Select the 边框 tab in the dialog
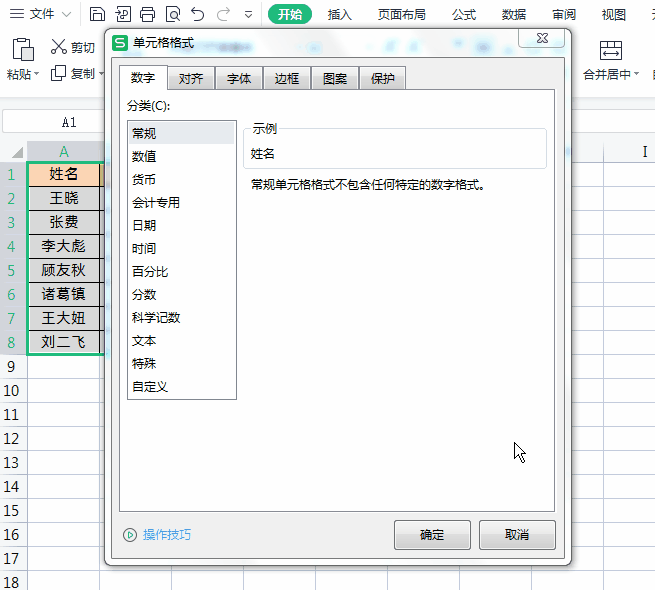The height and width of the screenshot is (590, 655). click(287, 78)
